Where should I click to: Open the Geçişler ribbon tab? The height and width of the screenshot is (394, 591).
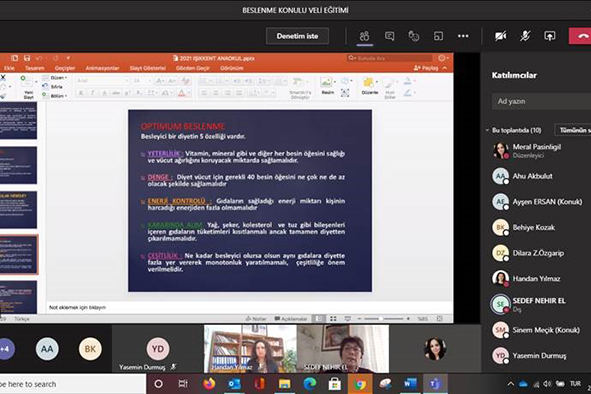click(x=65, y=68)
